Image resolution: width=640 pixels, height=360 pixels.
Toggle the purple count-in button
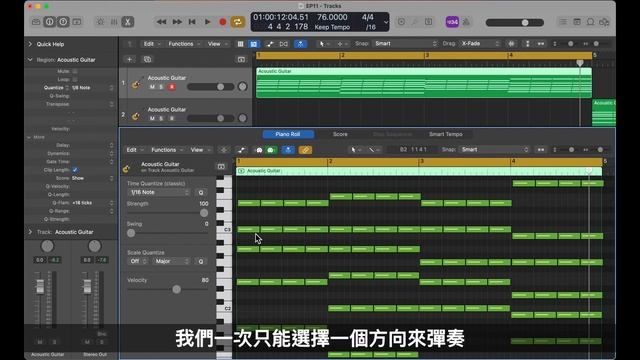452,22
